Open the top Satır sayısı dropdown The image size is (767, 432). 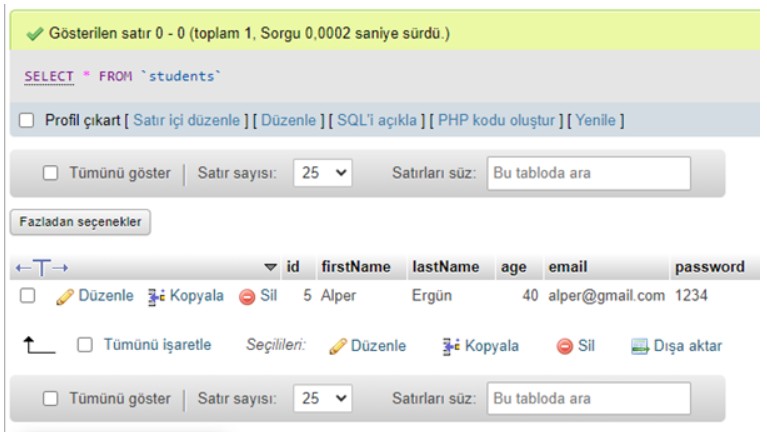(325, 173)
